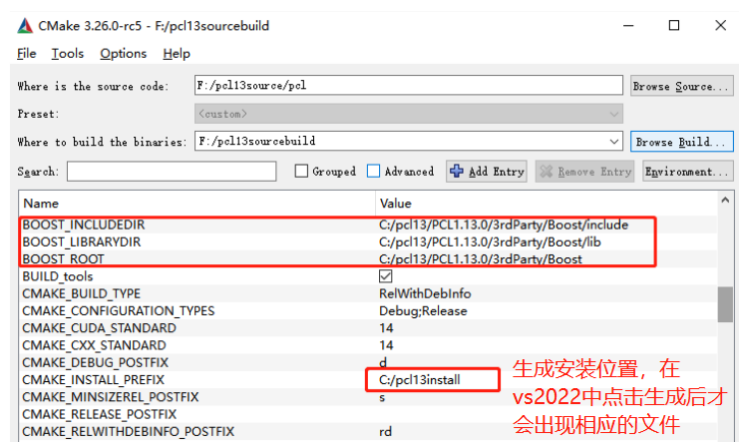
Task: Select the BUILD_tools entry name
Action: (57, 277)
